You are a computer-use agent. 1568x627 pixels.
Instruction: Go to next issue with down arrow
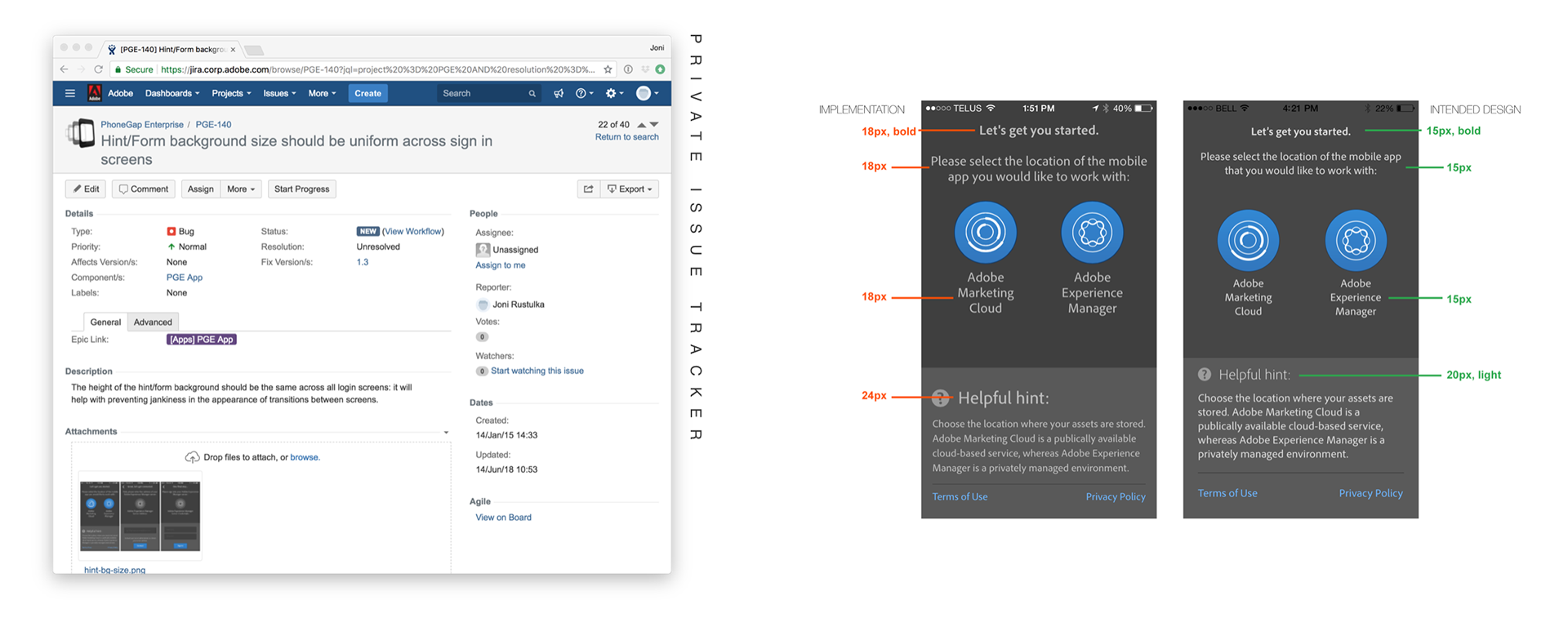pos(654,125)
